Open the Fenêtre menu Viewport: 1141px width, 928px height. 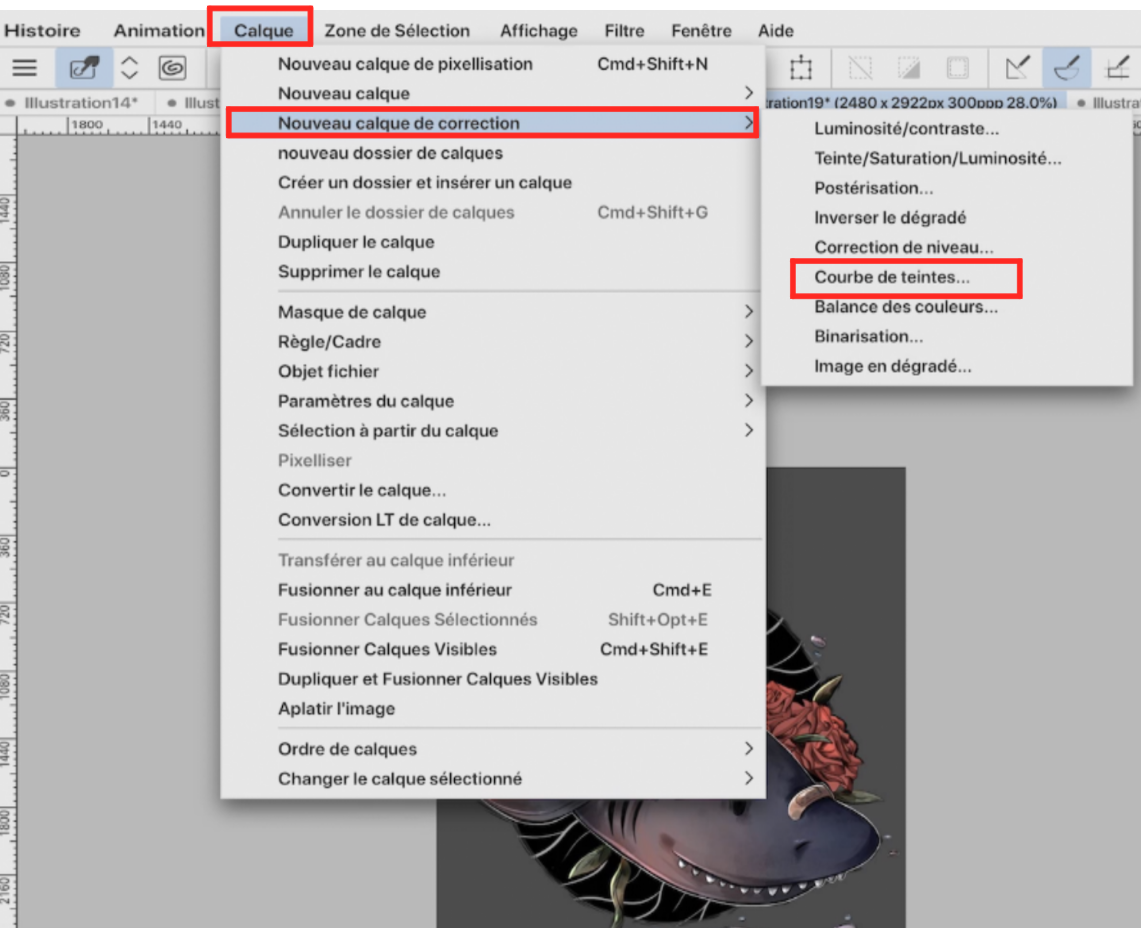tap(701, 31)
